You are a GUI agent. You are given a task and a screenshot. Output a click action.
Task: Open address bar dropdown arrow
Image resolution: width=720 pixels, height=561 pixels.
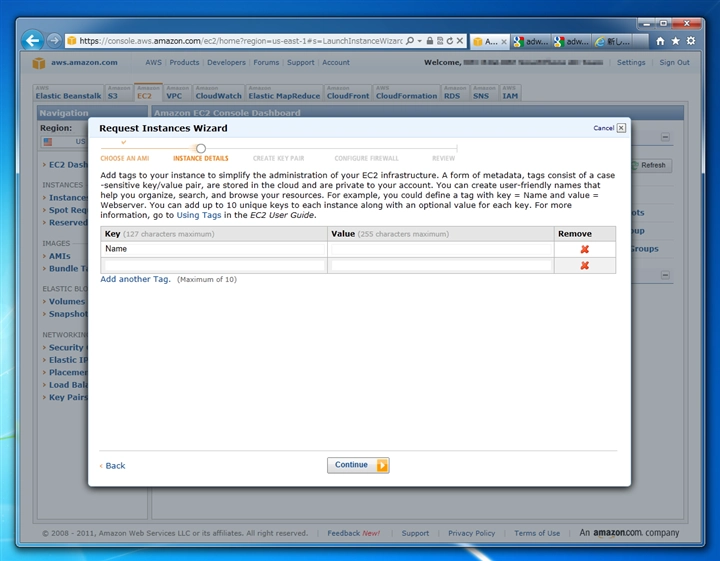pyautogui.click(x=419, y=41)
